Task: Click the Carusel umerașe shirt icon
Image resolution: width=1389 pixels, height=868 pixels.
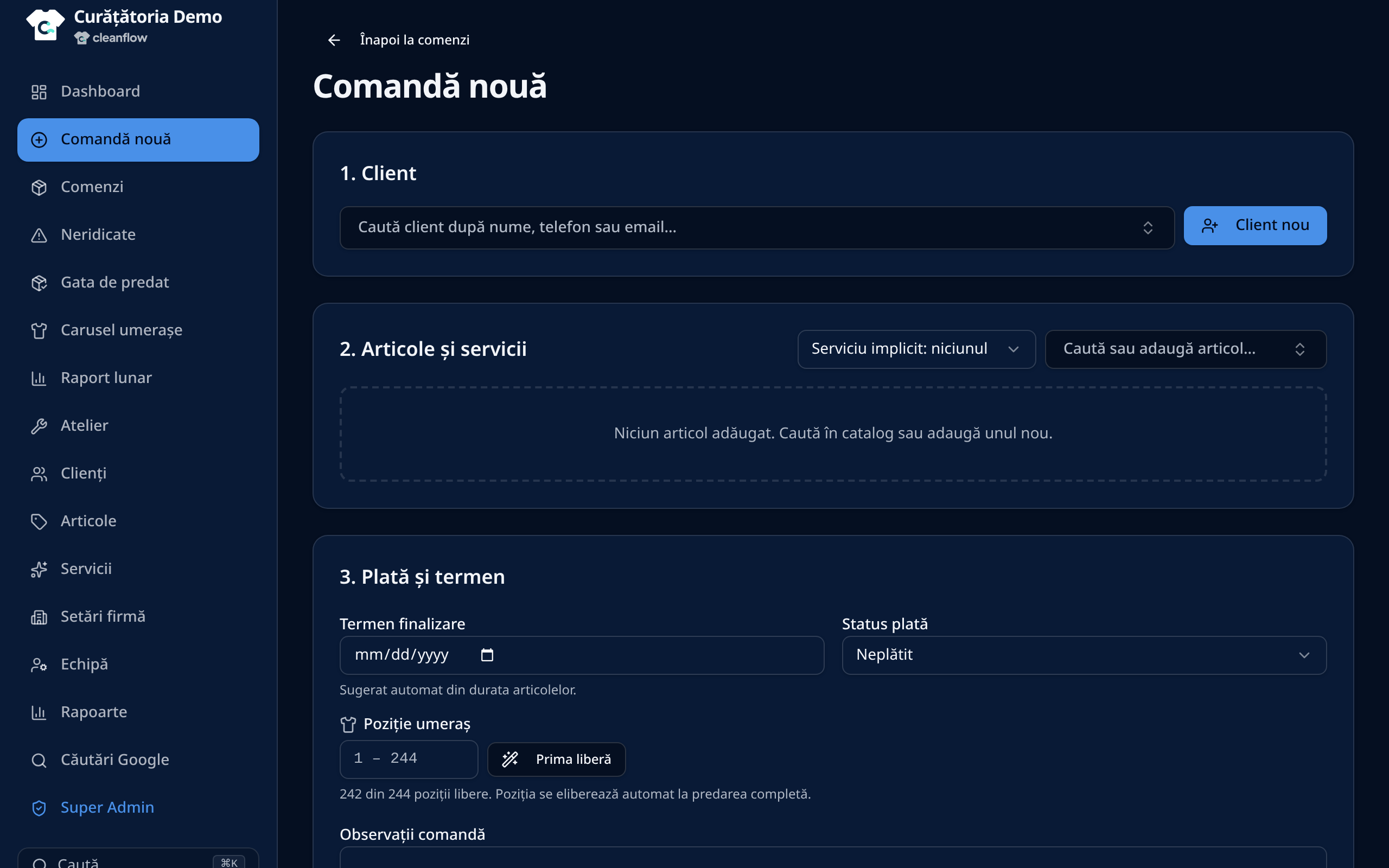Action: click(39, 330)
